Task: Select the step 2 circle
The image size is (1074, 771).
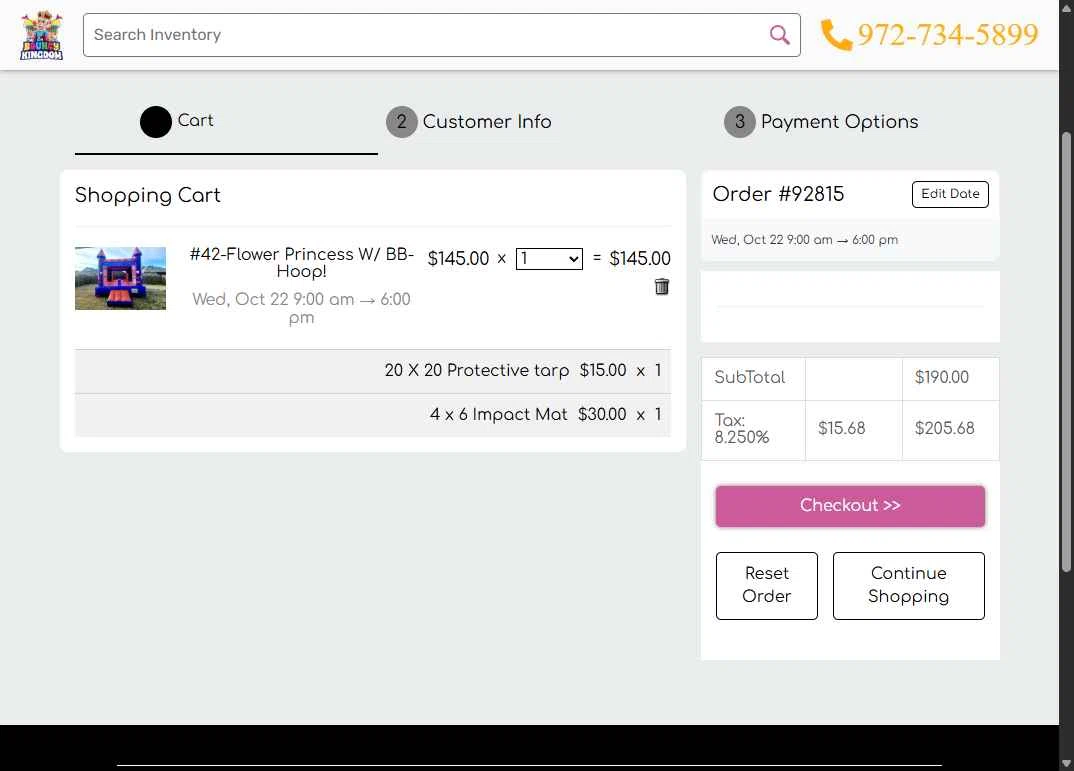Action: (401, 122)
